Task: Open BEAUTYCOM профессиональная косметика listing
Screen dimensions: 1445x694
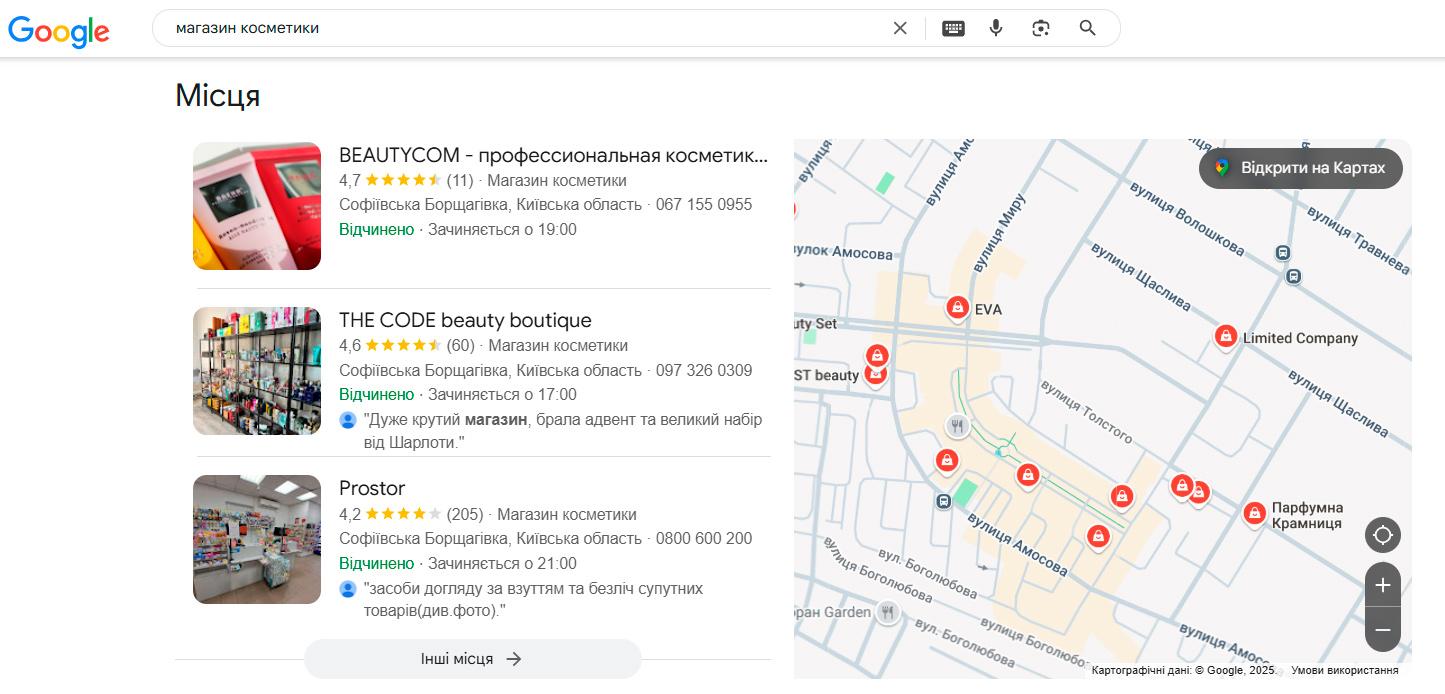Action: tap(553, 155)
